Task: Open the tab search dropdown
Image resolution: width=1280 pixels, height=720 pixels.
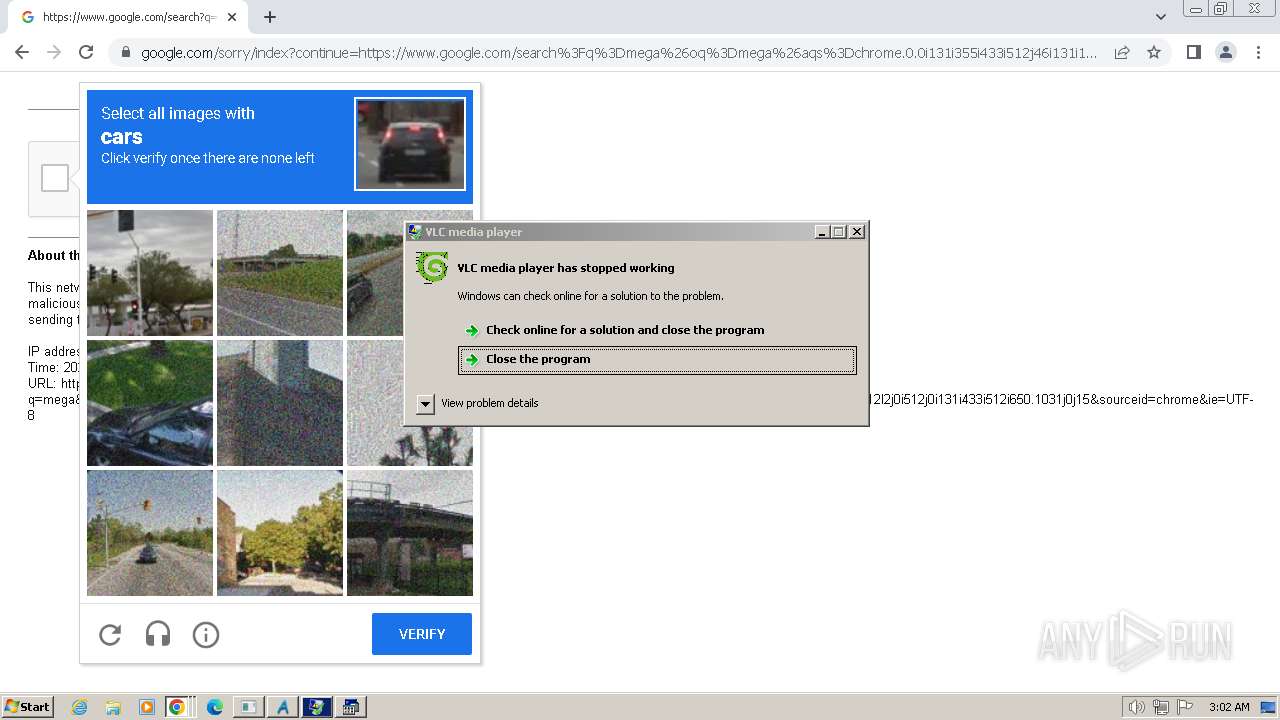Action: (x=1160, y=16)
